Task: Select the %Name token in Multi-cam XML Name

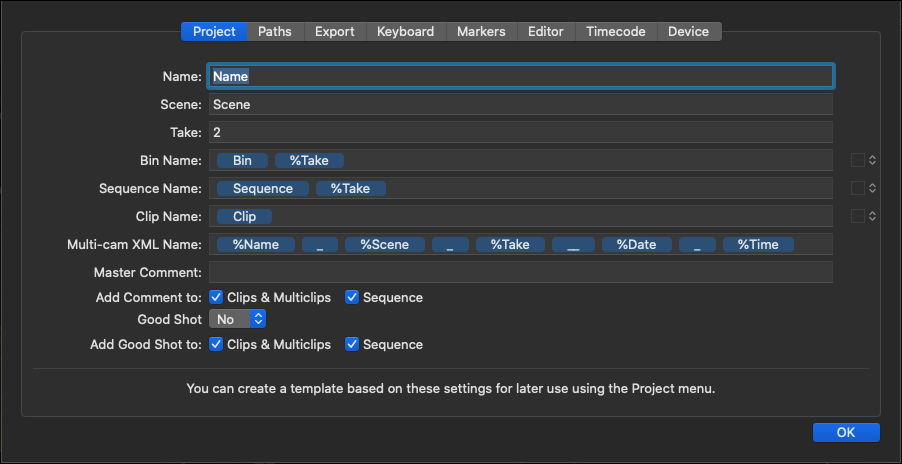Action: [256, 244]
